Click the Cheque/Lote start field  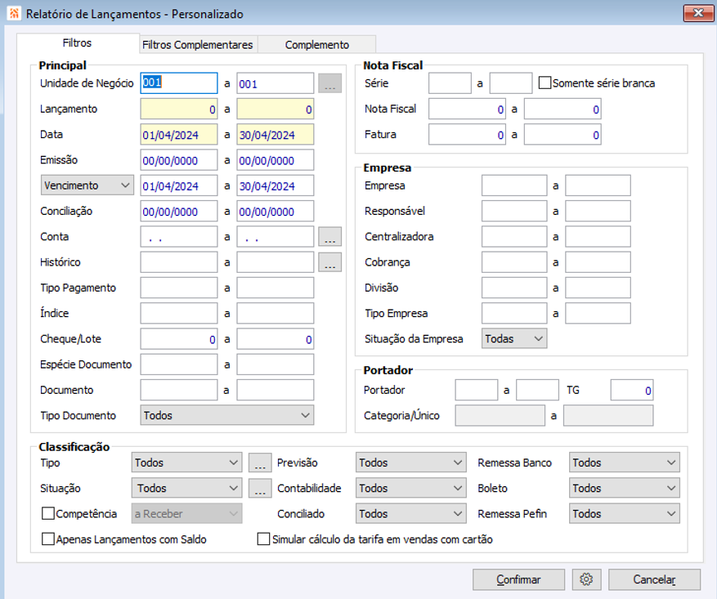179,340
